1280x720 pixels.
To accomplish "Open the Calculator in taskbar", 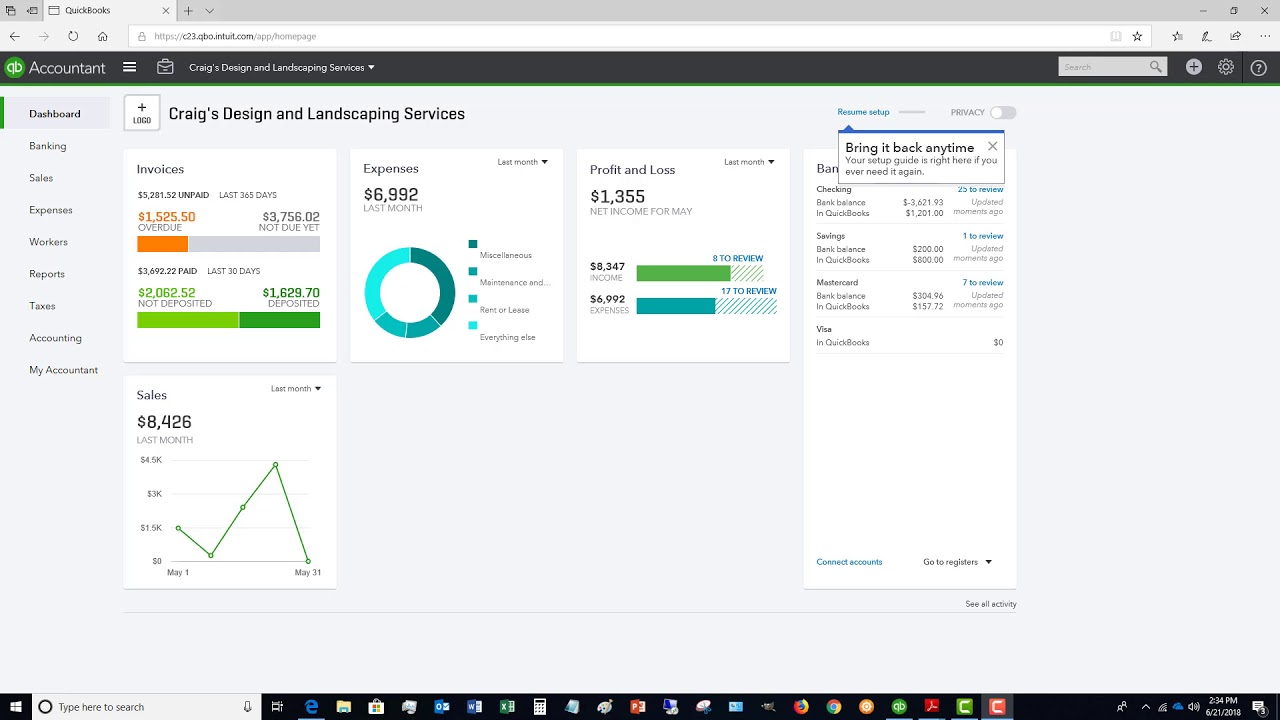I will (540, 707).
